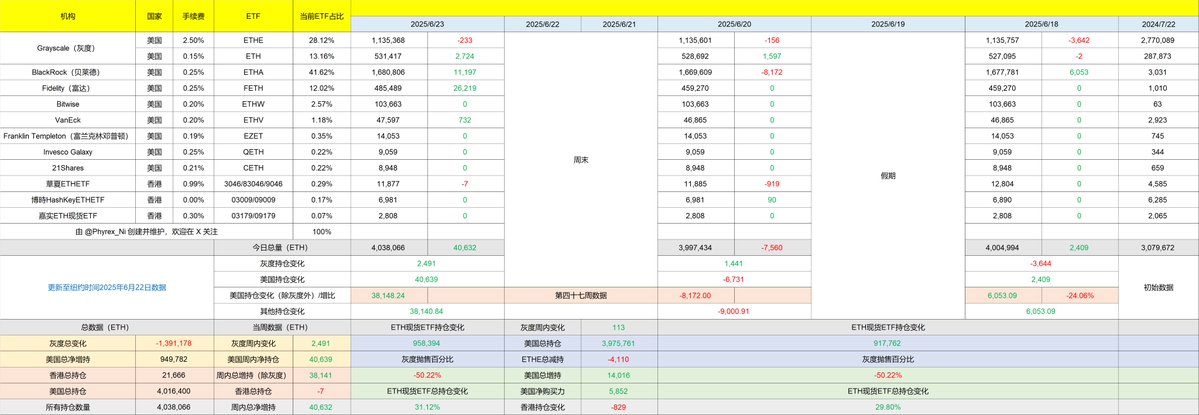The width and height of the screenshot is (1199, 415).
Task: Click the 更新至纽约时间2025年6月22日数据 note
Action: (x=106, y=287)
